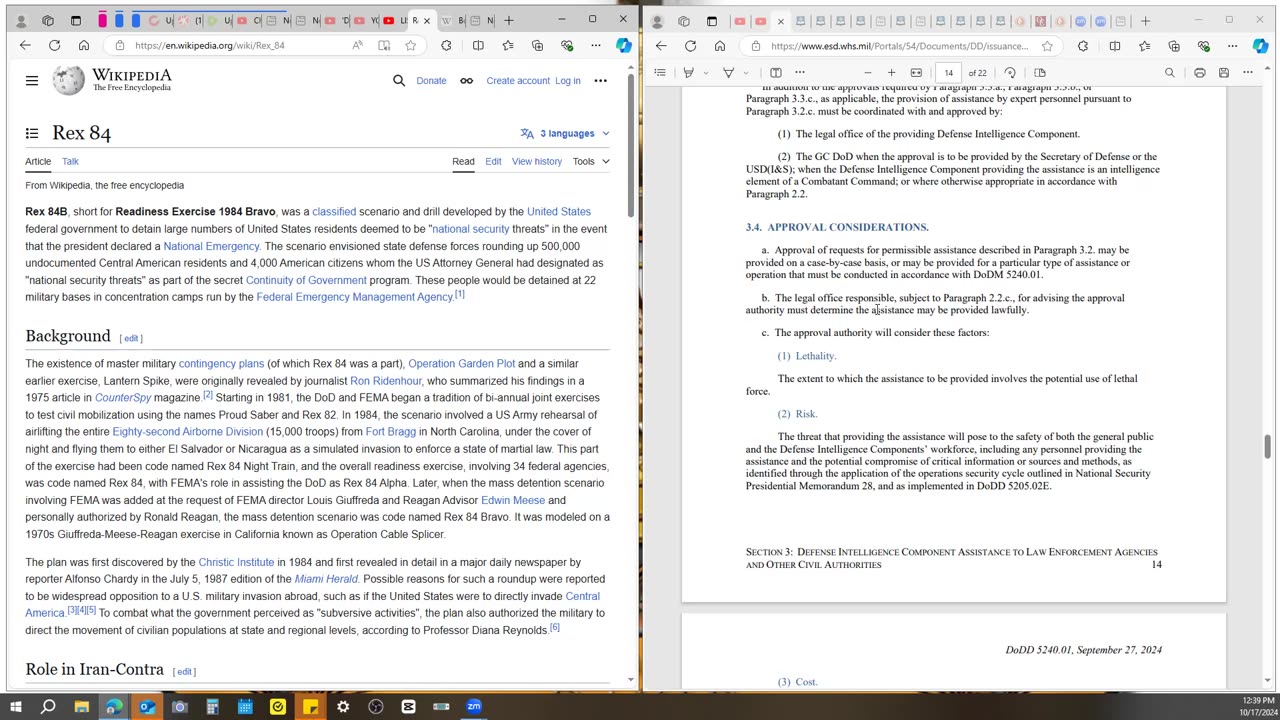Open split screen in Wikipedia browser window
This screenshot has height=720, width=1280.
(478, 45)
